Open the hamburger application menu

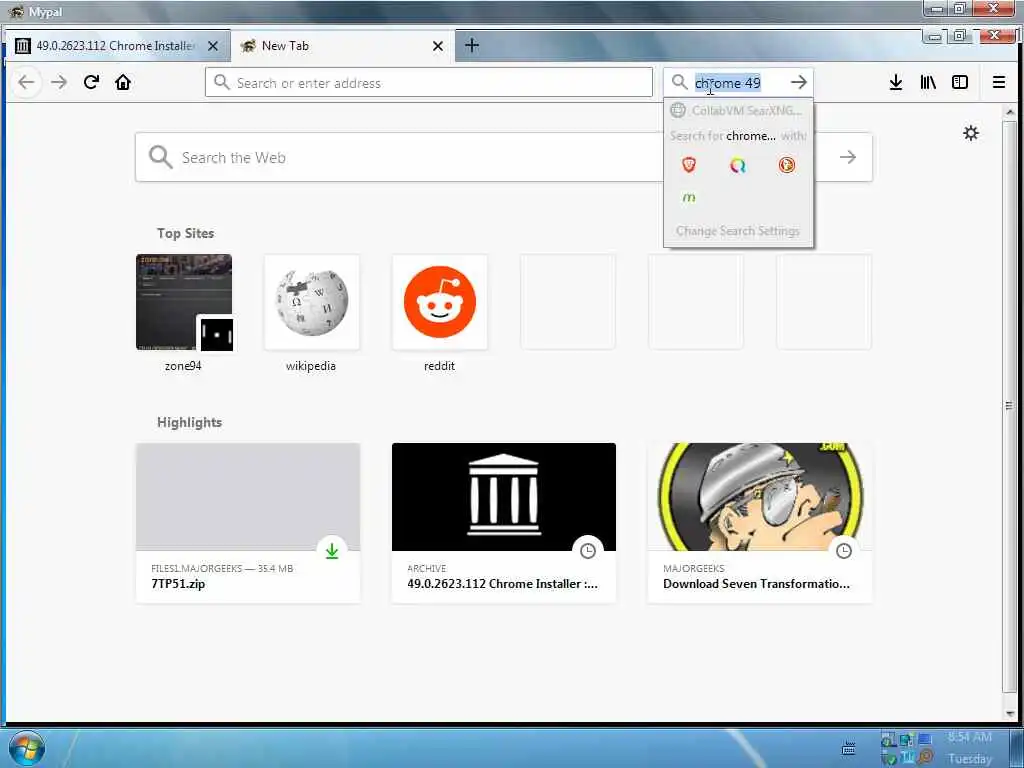pyautogui.click(x=999, y=82)
